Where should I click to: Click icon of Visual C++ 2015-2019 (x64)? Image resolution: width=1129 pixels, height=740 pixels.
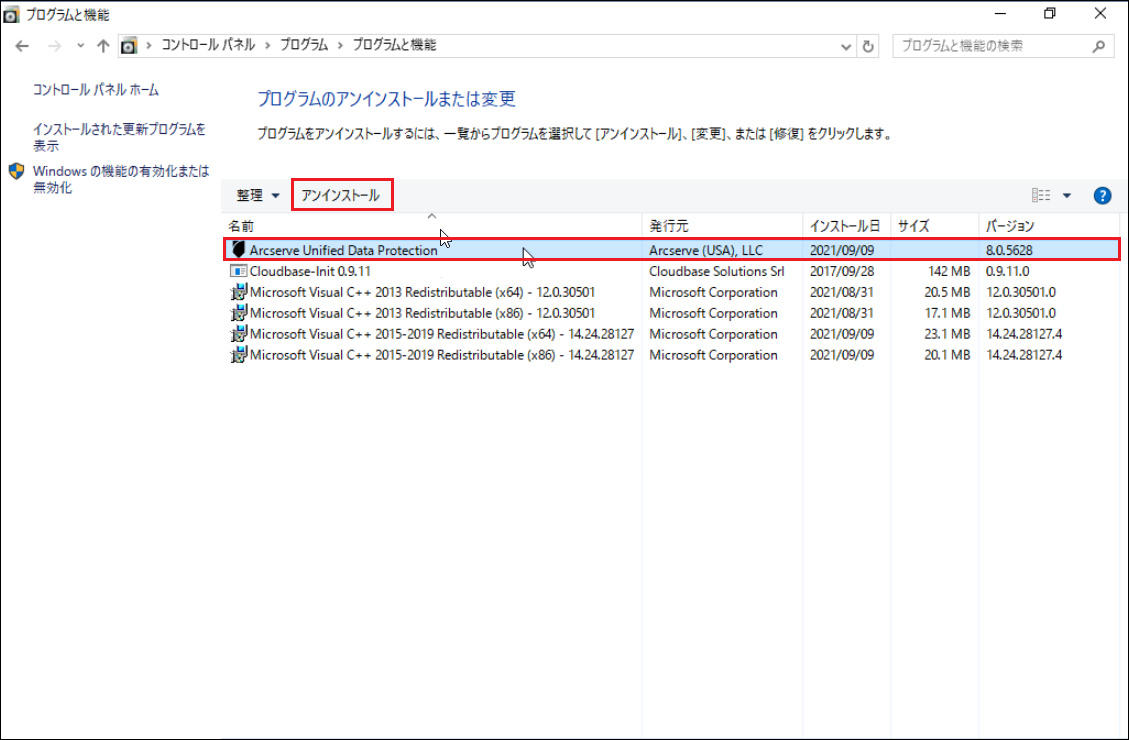[238, 334]
